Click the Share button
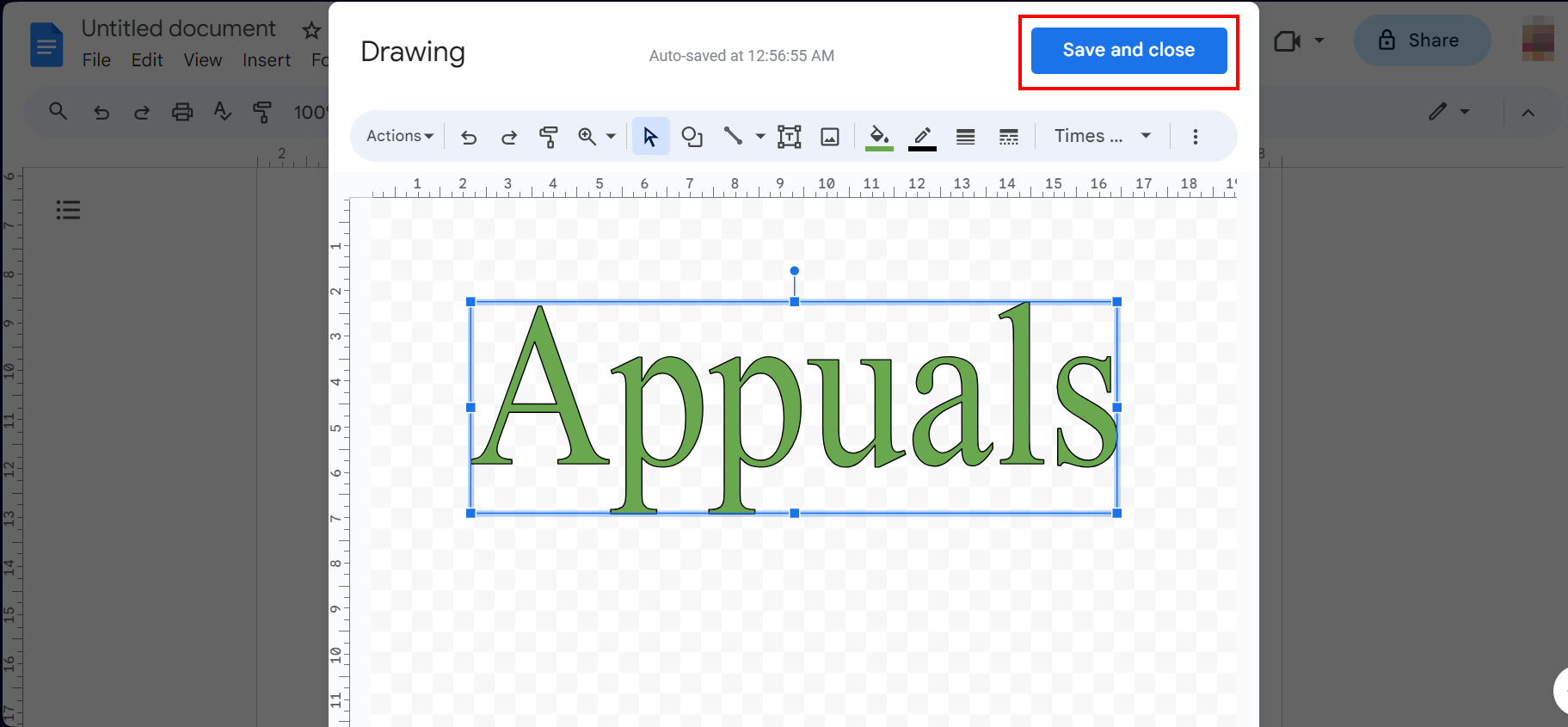Viewport: 1568px width, 727px height. [1422, 40]
